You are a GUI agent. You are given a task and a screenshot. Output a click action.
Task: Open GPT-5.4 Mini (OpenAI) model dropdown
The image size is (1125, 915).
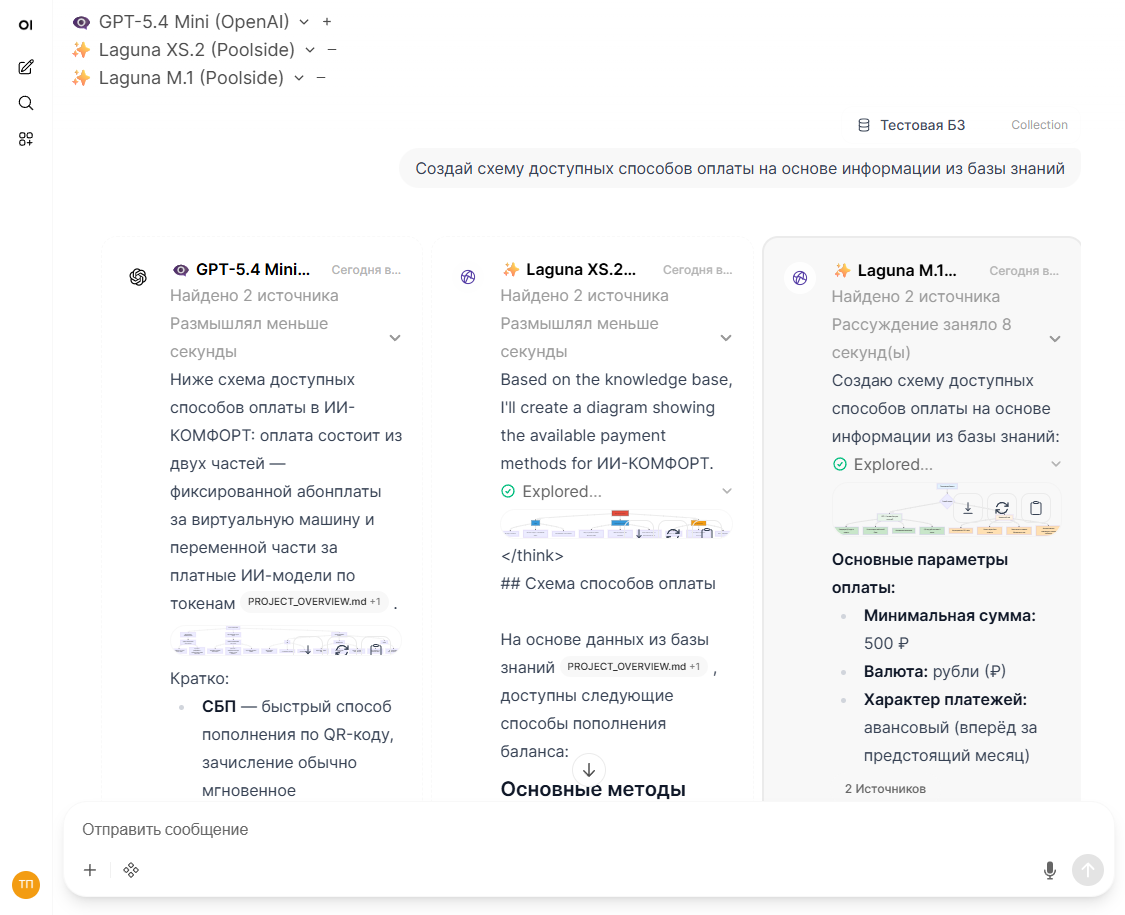pyautogui.click(x=194, y=22)
